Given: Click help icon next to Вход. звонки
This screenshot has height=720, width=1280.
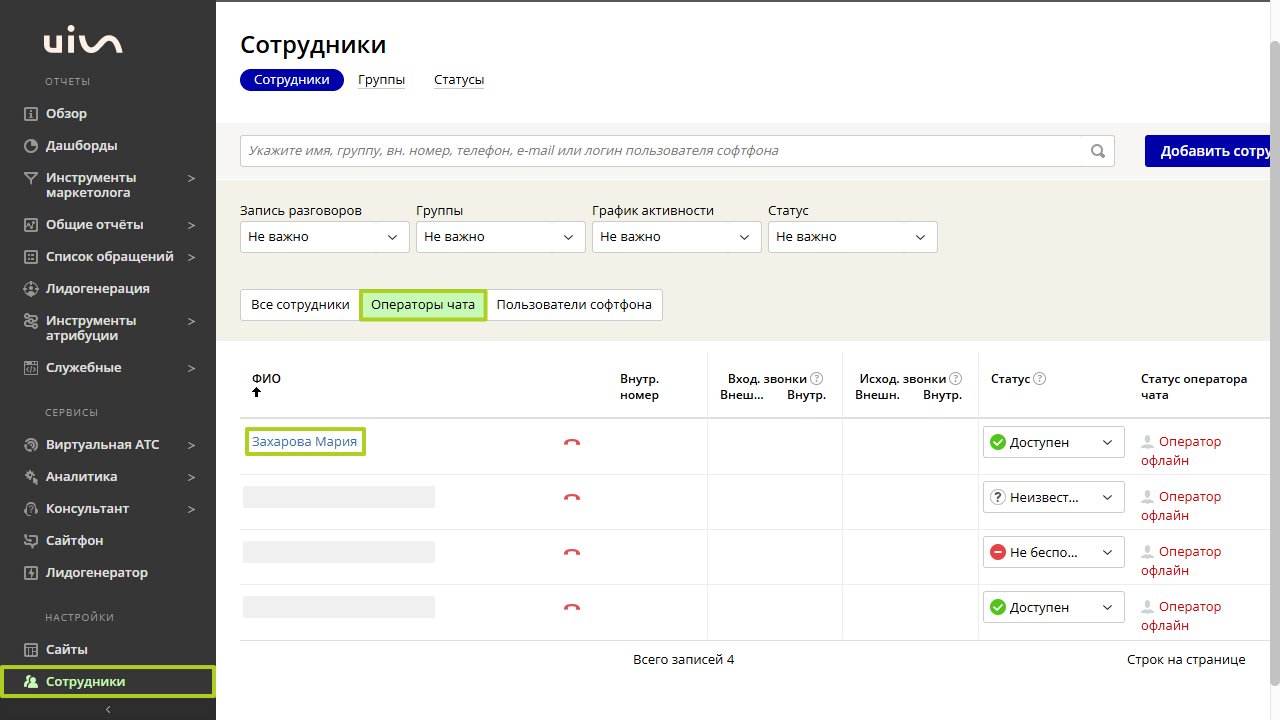Looking at the screenshot, I should [x=817, y=379].
